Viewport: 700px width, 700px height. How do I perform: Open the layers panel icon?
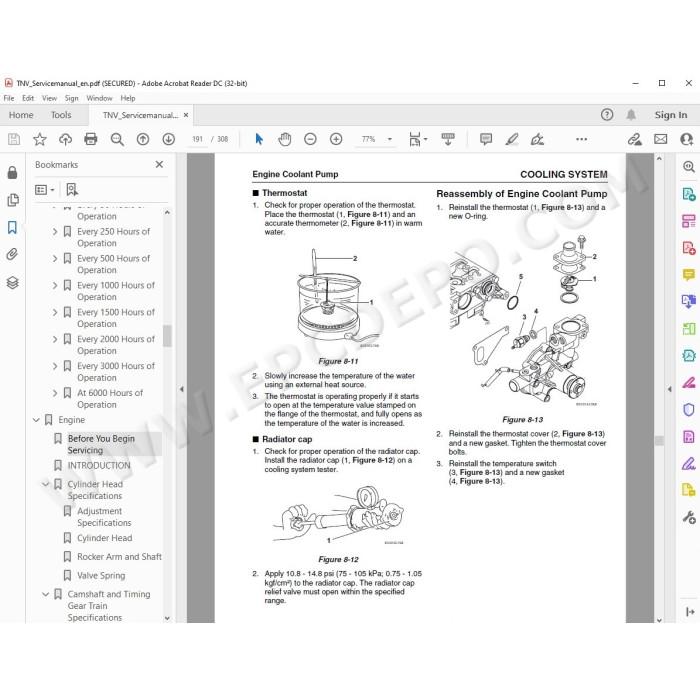coord(12,283)
